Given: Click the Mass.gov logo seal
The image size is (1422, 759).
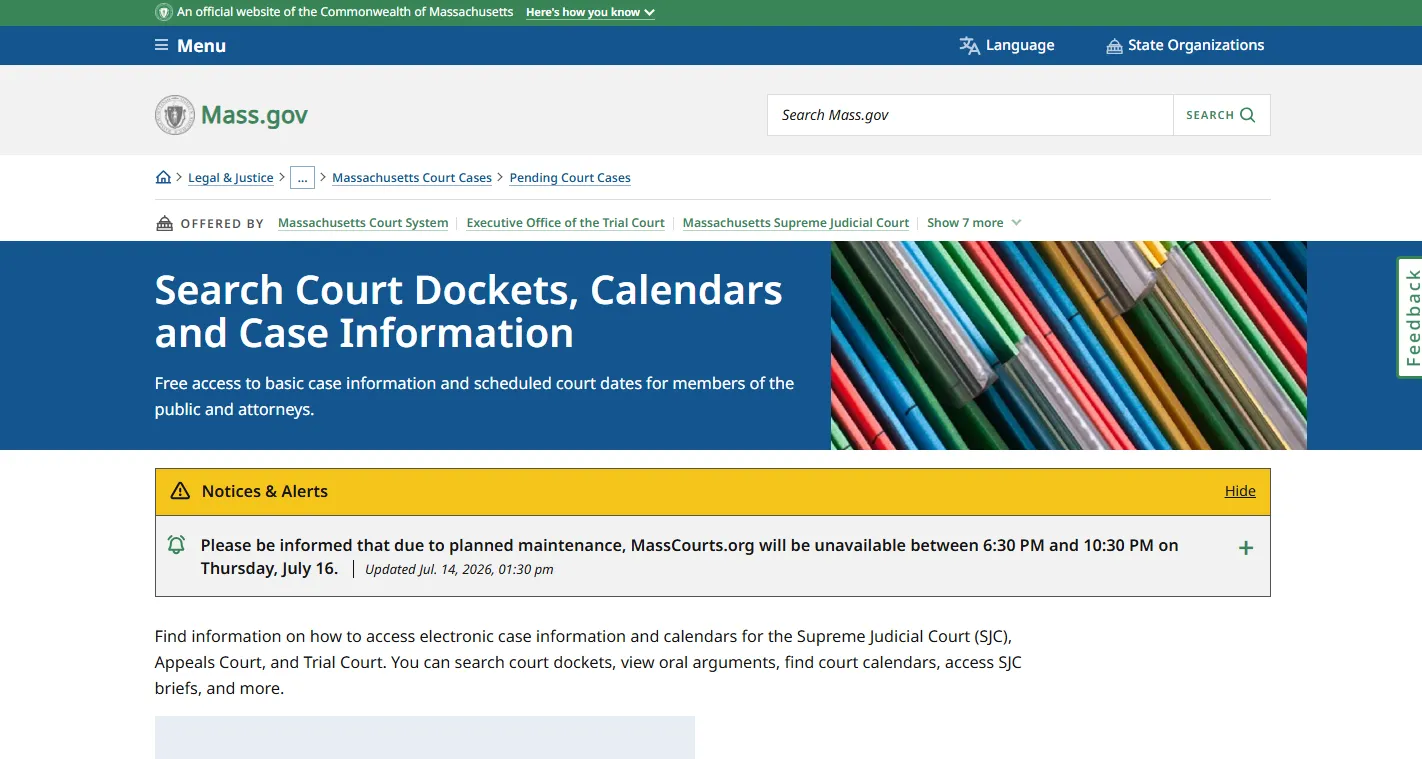Looking at the screenshot, I should (x=175, y=115).
